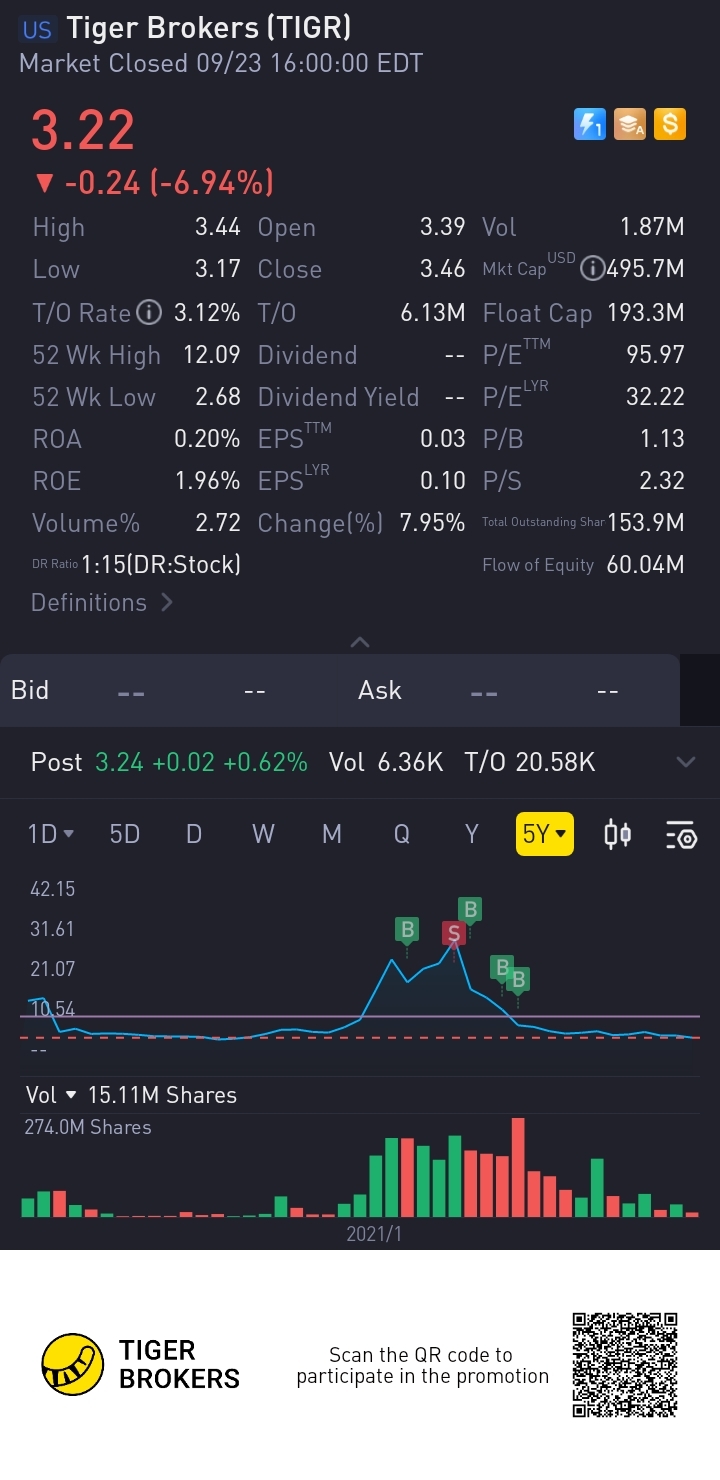Tap the current price 3.22
The image size is (720, 1480).
coord(83,130)
